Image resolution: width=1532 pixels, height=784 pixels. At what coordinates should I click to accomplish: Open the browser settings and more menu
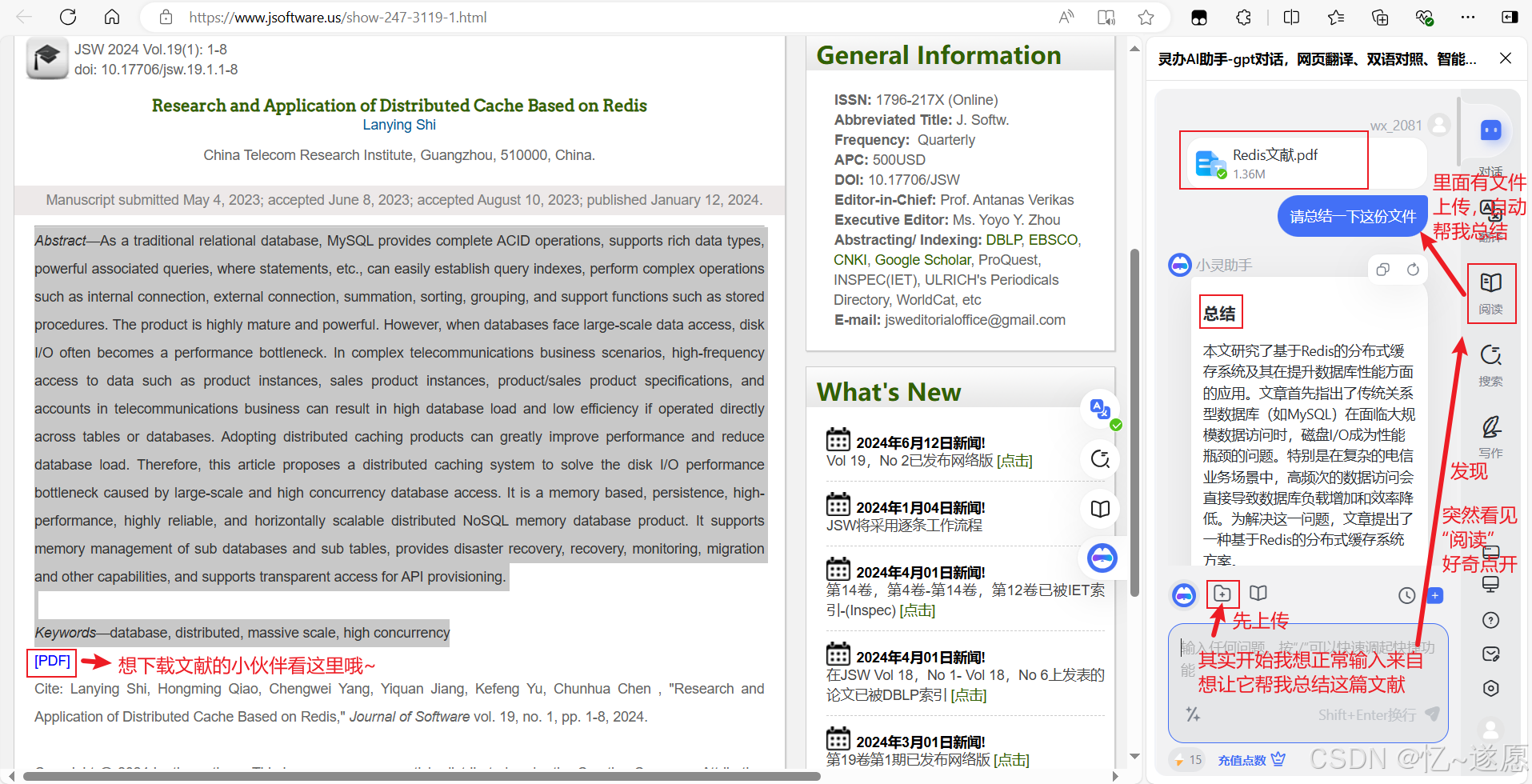click(1468, 17)
